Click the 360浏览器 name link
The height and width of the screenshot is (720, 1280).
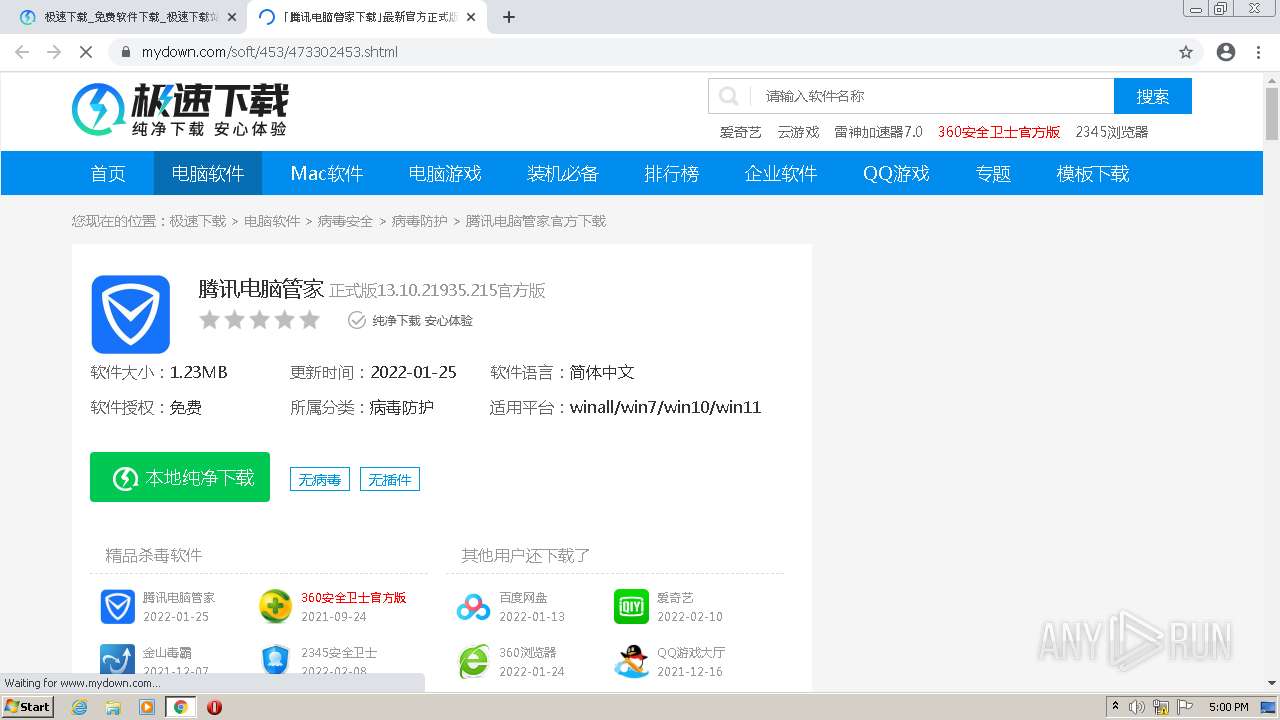click(x=528, y=652)
